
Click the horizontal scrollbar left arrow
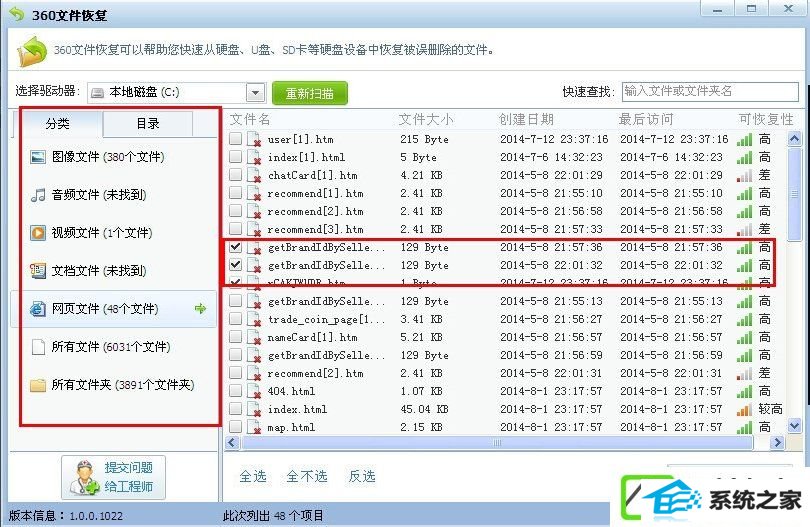click(231, 443)
